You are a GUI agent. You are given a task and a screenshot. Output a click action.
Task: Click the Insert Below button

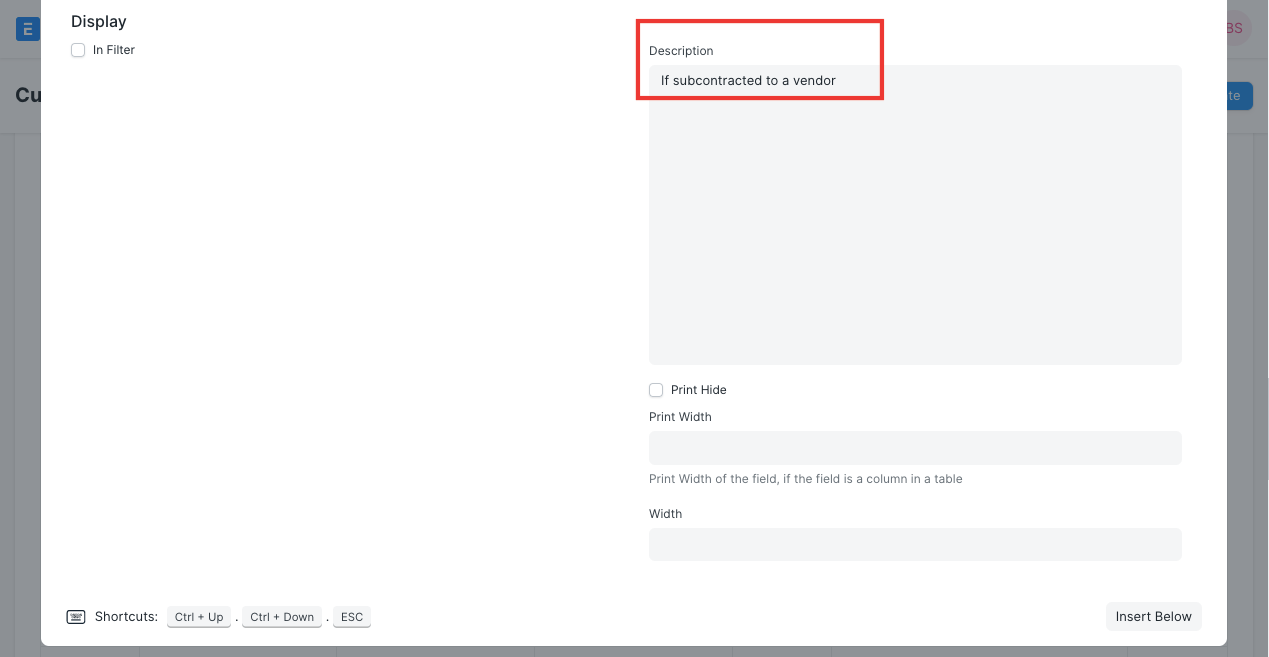(1153, 616)
